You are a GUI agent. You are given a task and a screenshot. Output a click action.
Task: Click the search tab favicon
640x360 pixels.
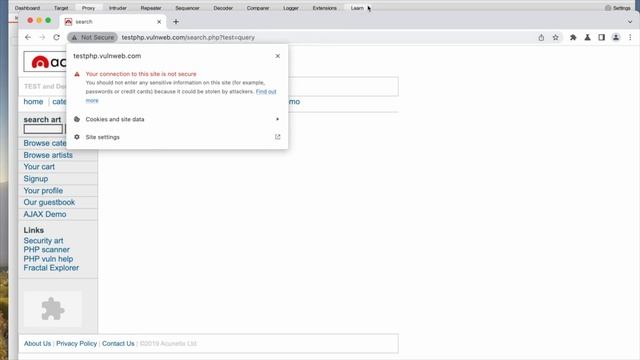68,22
